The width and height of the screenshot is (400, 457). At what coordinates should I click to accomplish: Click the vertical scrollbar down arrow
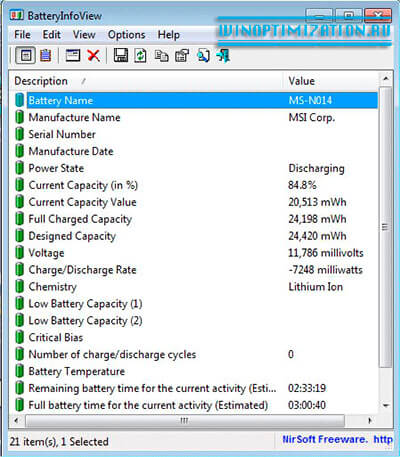(x=386, y=406)
